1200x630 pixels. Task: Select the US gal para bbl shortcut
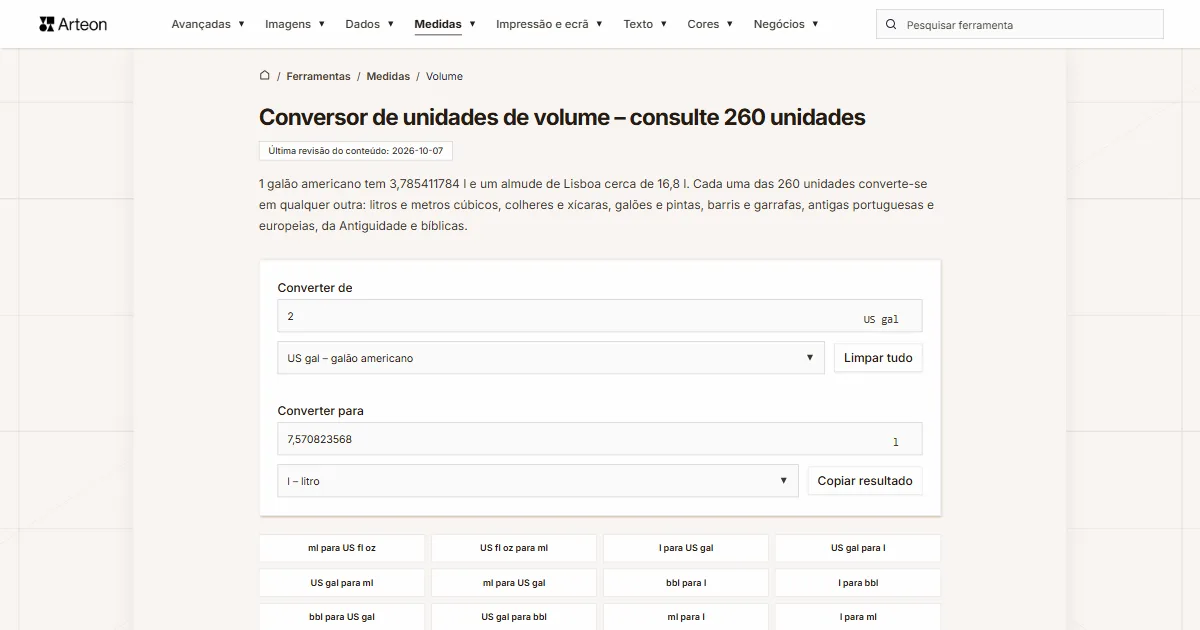[514, 617]
